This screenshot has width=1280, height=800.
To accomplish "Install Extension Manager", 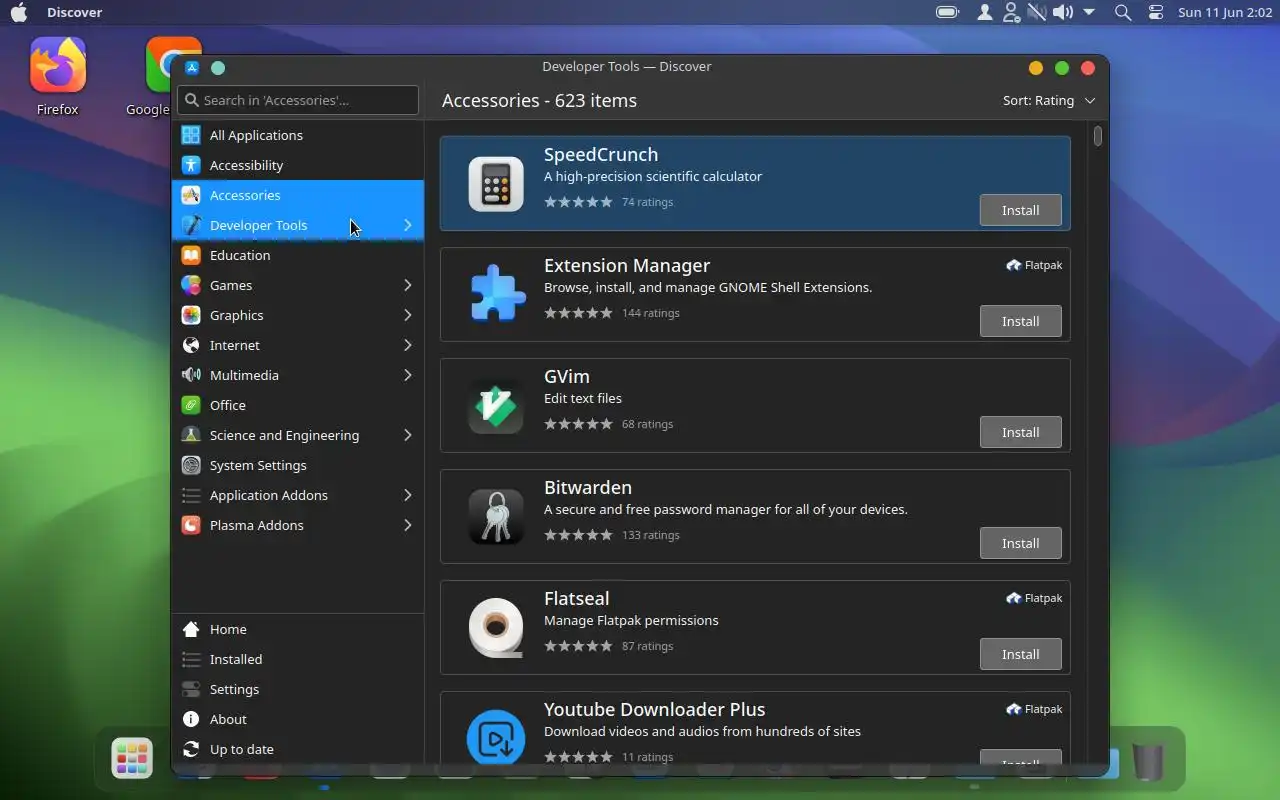I will [1021, 321].
